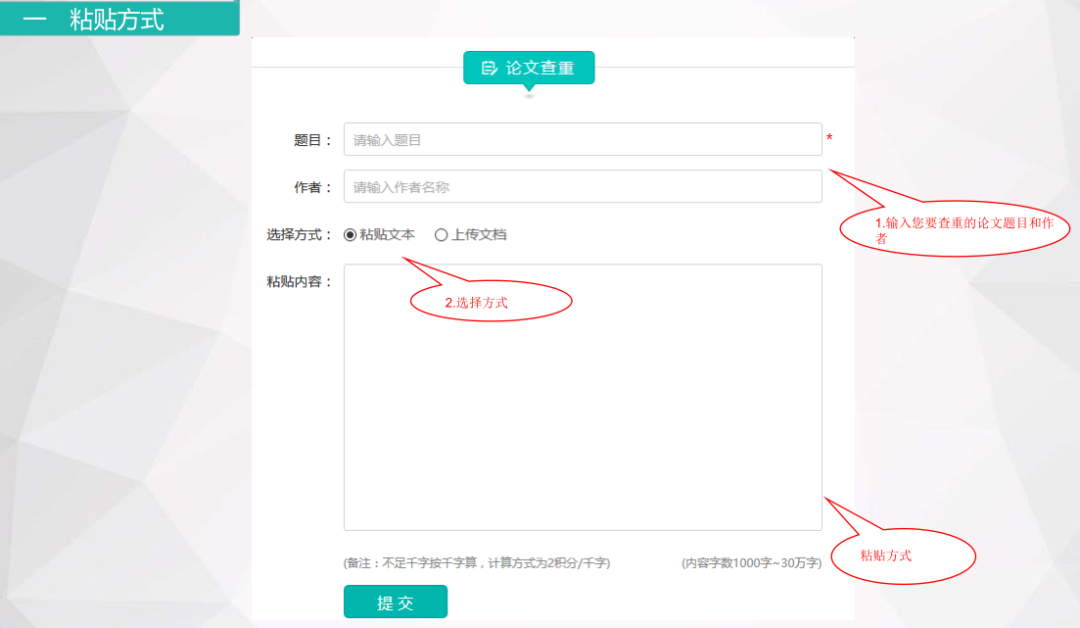
Task: Click inside the 粘贴内容 text area
Action: coord(582,397)
